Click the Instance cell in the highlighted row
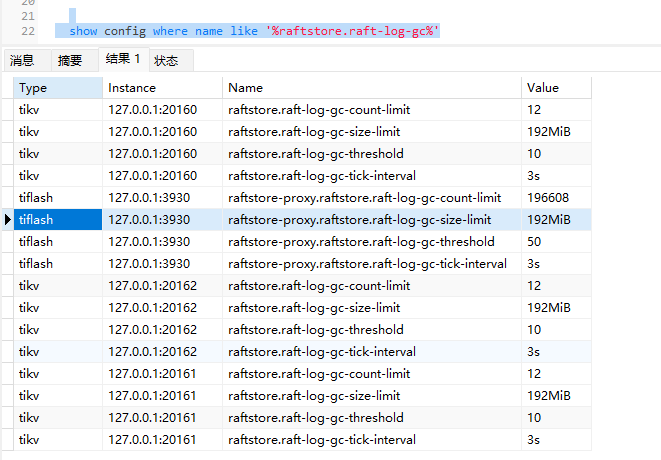The height and width of the screenshot is (460, 661). 162,220
